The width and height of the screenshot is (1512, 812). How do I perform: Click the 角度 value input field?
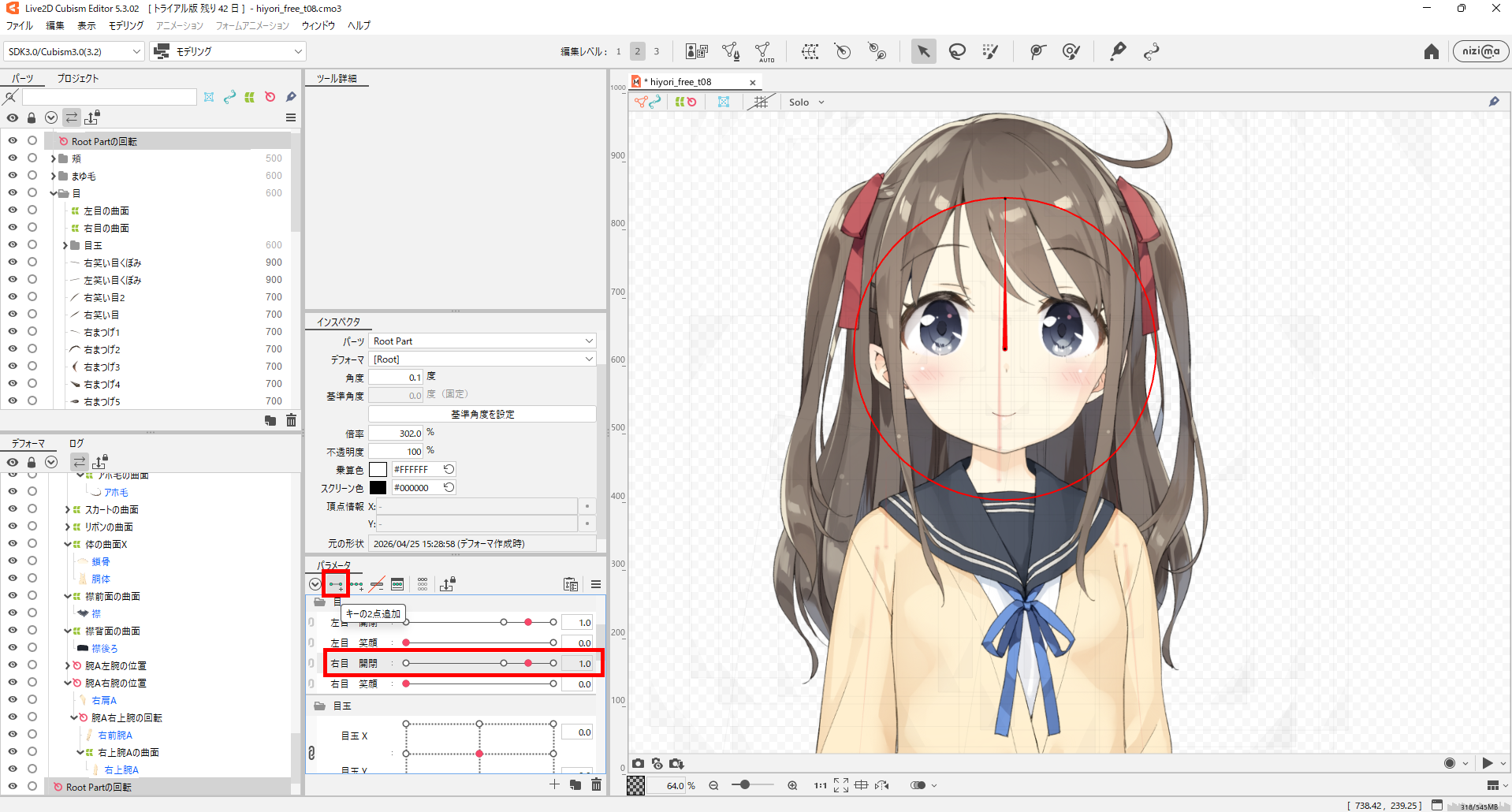pyautogui.click(x=397, y=378)
